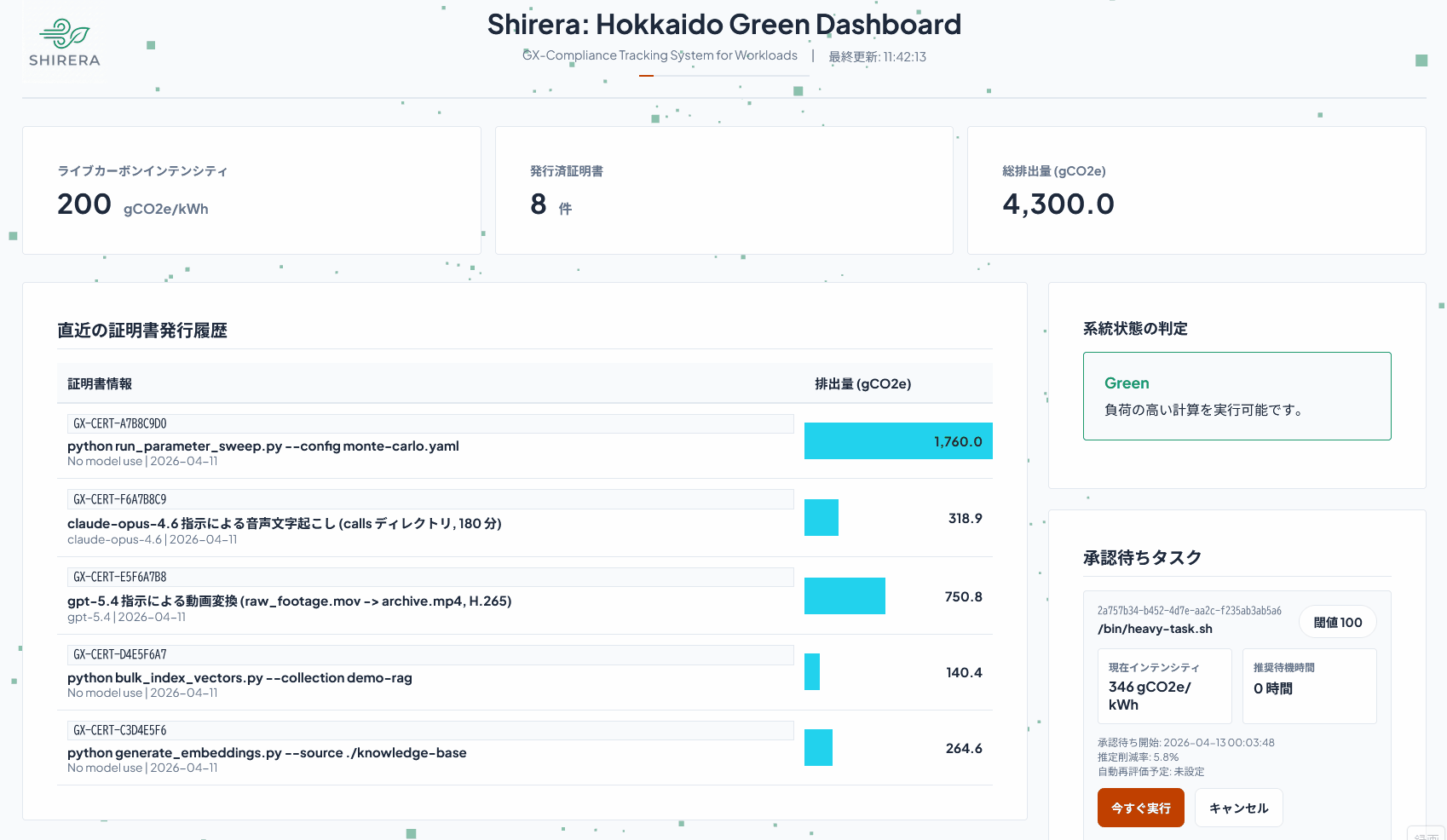This screenshot has width=1447, height=840.
Task: Click the 閾値 100 badge
Action: click(x=1337, y=623)
